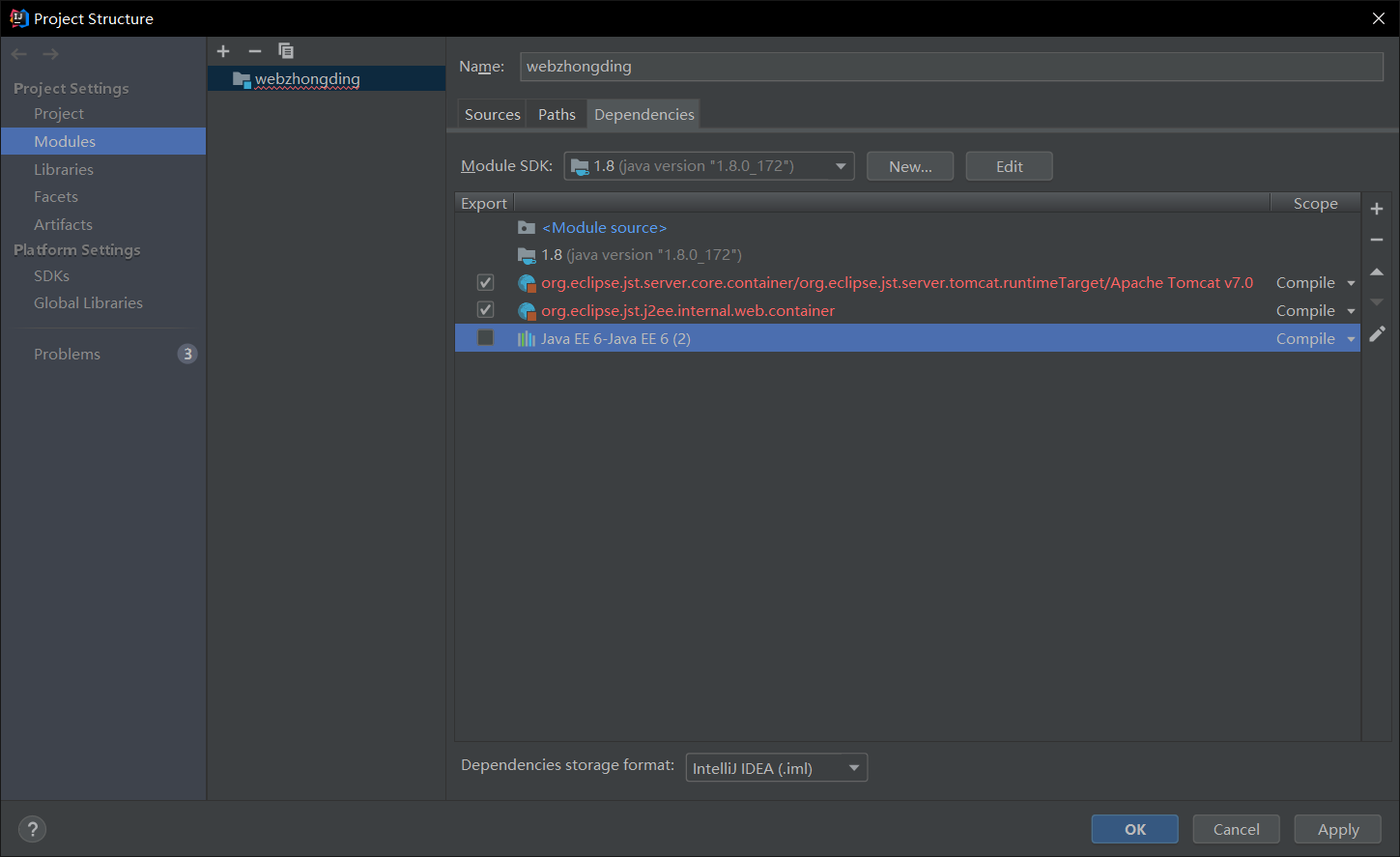Click the edit dependency pencil icon
The width and height of the screenshot is (1400, 857).
coord(1377,334)
